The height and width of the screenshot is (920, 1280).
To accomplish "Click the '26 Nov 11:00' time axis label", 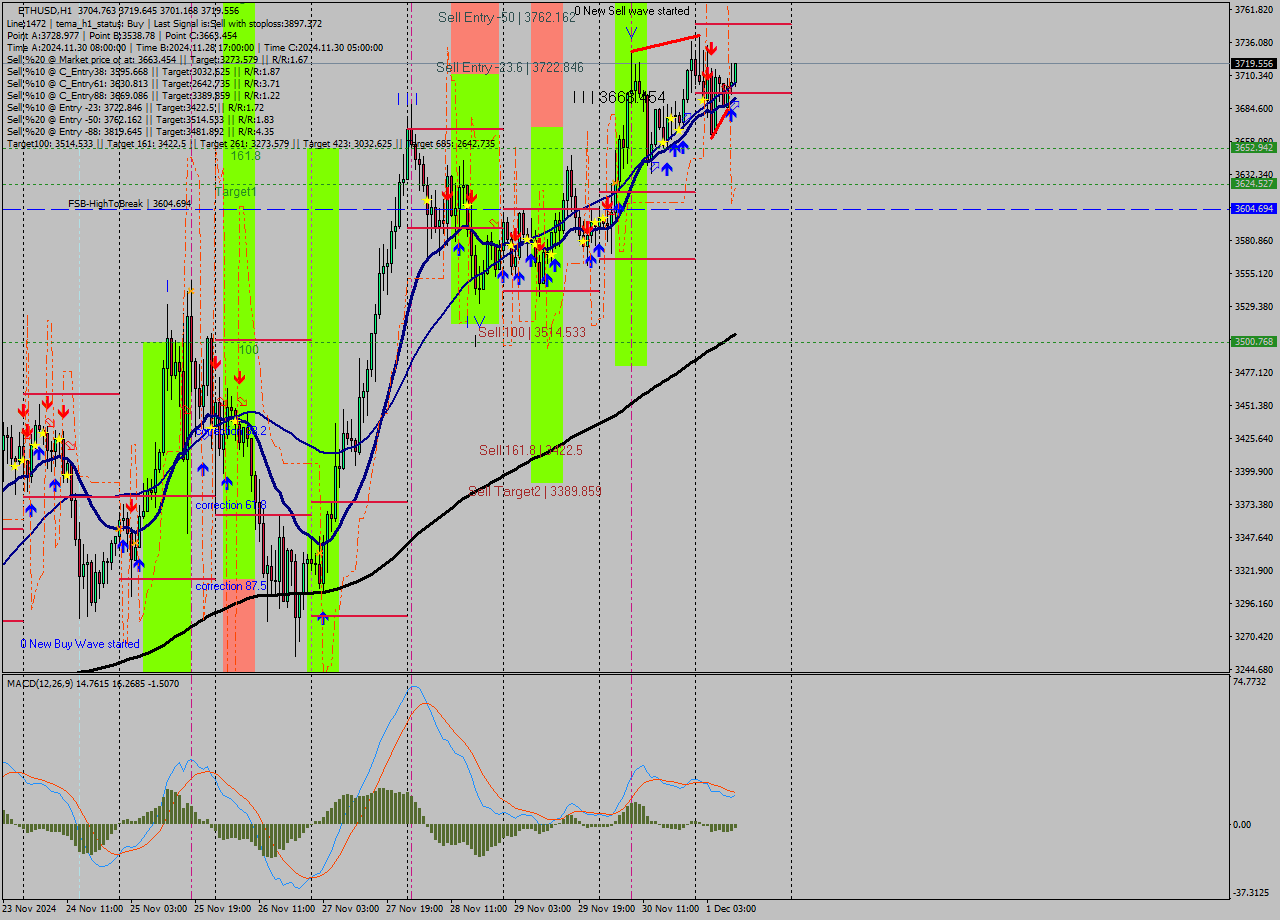I will [x=286, y=909].
